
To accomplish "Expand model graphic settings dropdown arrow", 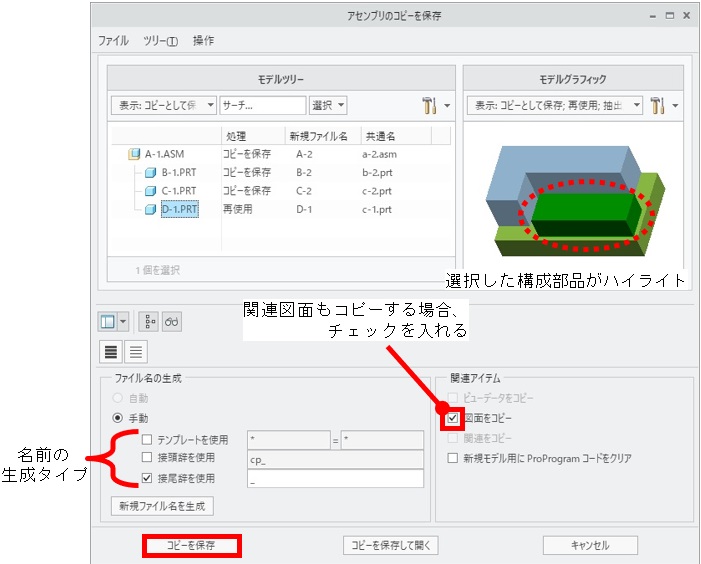I will 675,106.
